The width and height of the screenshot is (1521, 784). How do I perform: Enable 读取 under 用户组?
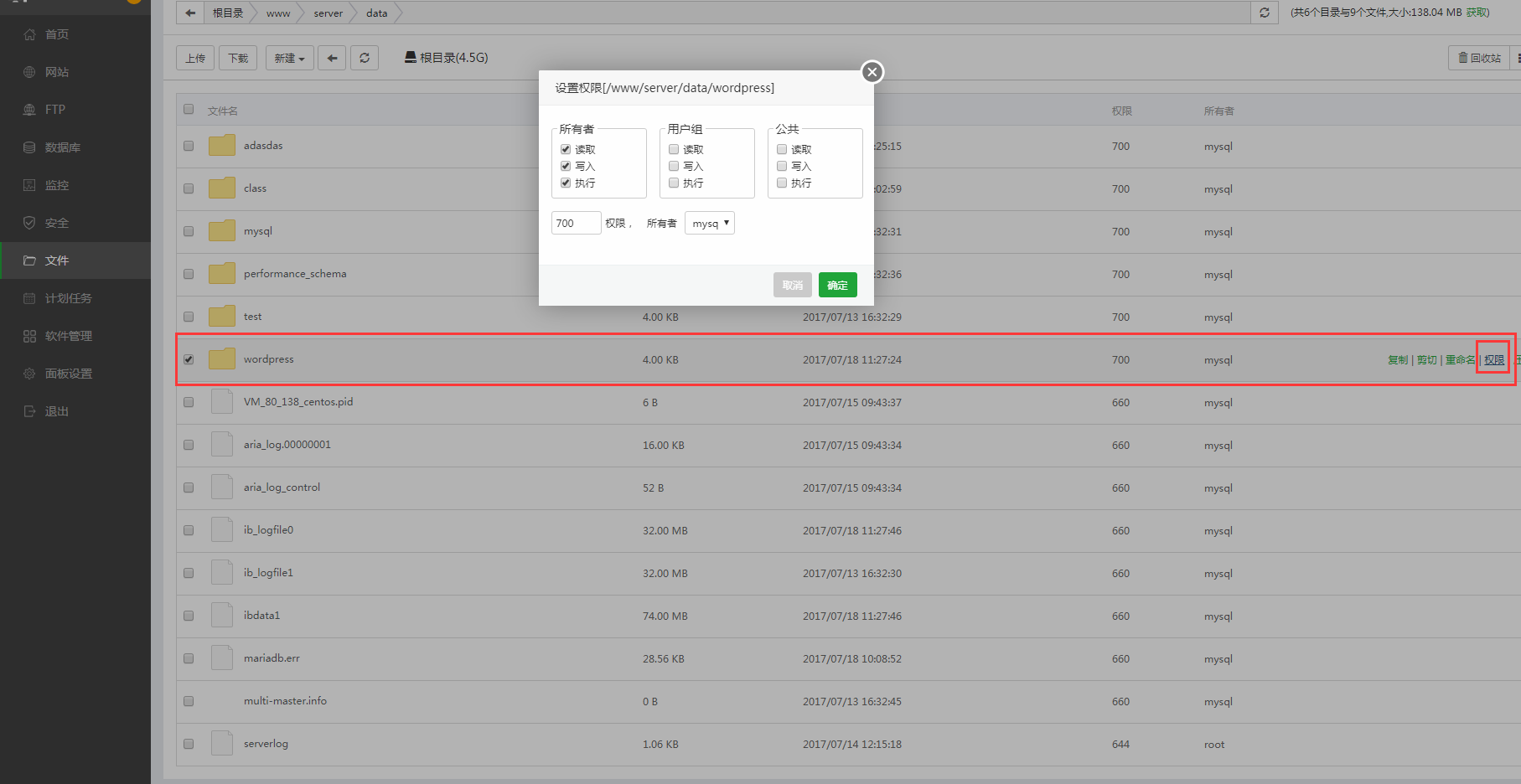pyautogui.click(x=674, y=149)
